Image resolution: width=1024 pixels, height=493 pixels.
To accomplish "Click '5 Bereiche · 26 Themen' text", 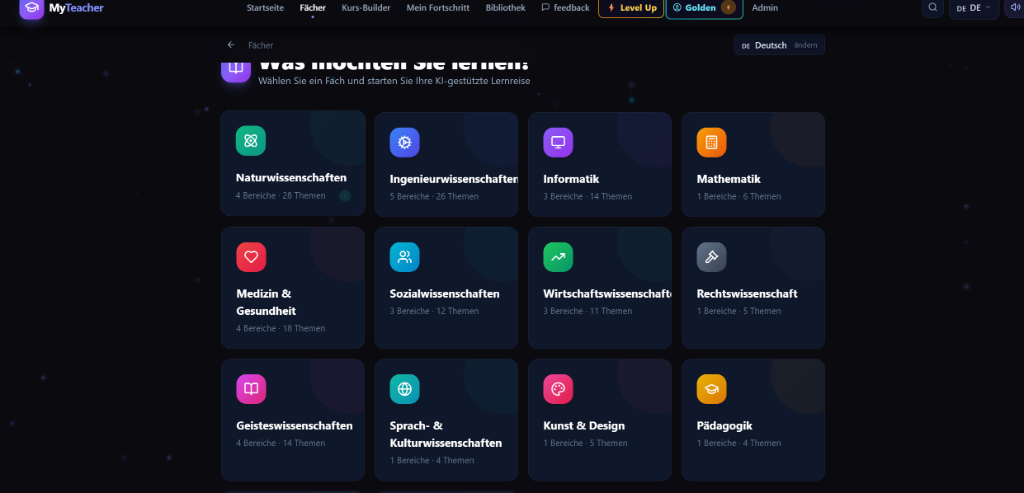I will (x=434, y=197).
